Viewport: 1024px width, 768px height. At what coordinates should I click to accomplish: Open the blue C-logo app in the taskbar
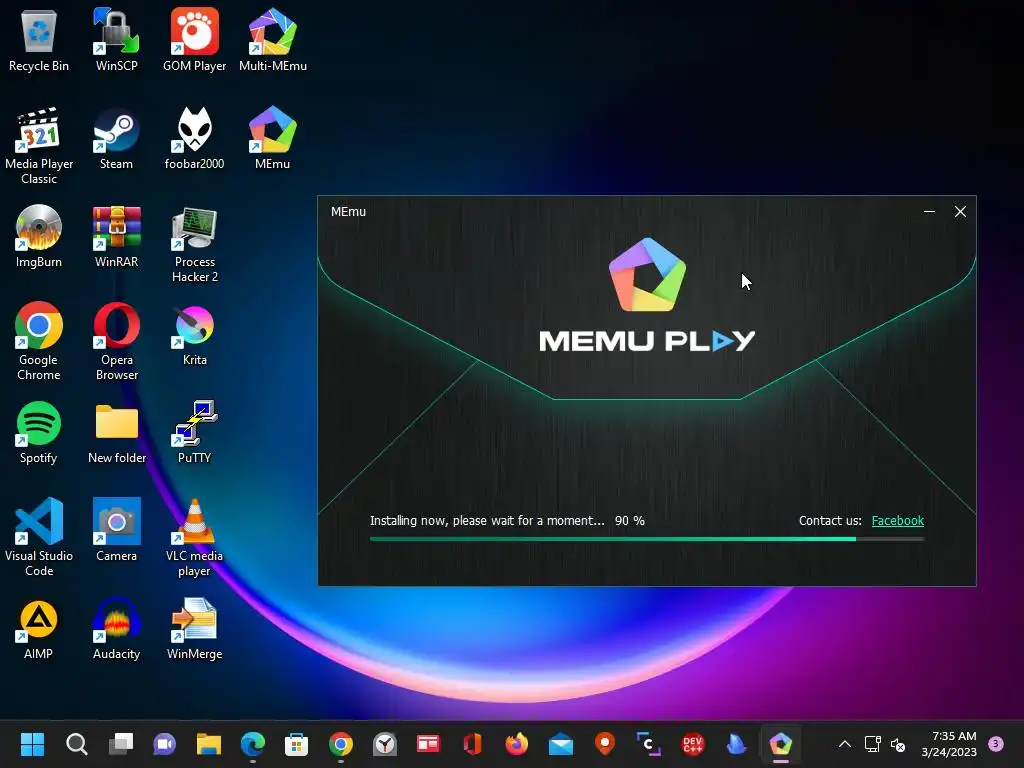coord(648,744)
